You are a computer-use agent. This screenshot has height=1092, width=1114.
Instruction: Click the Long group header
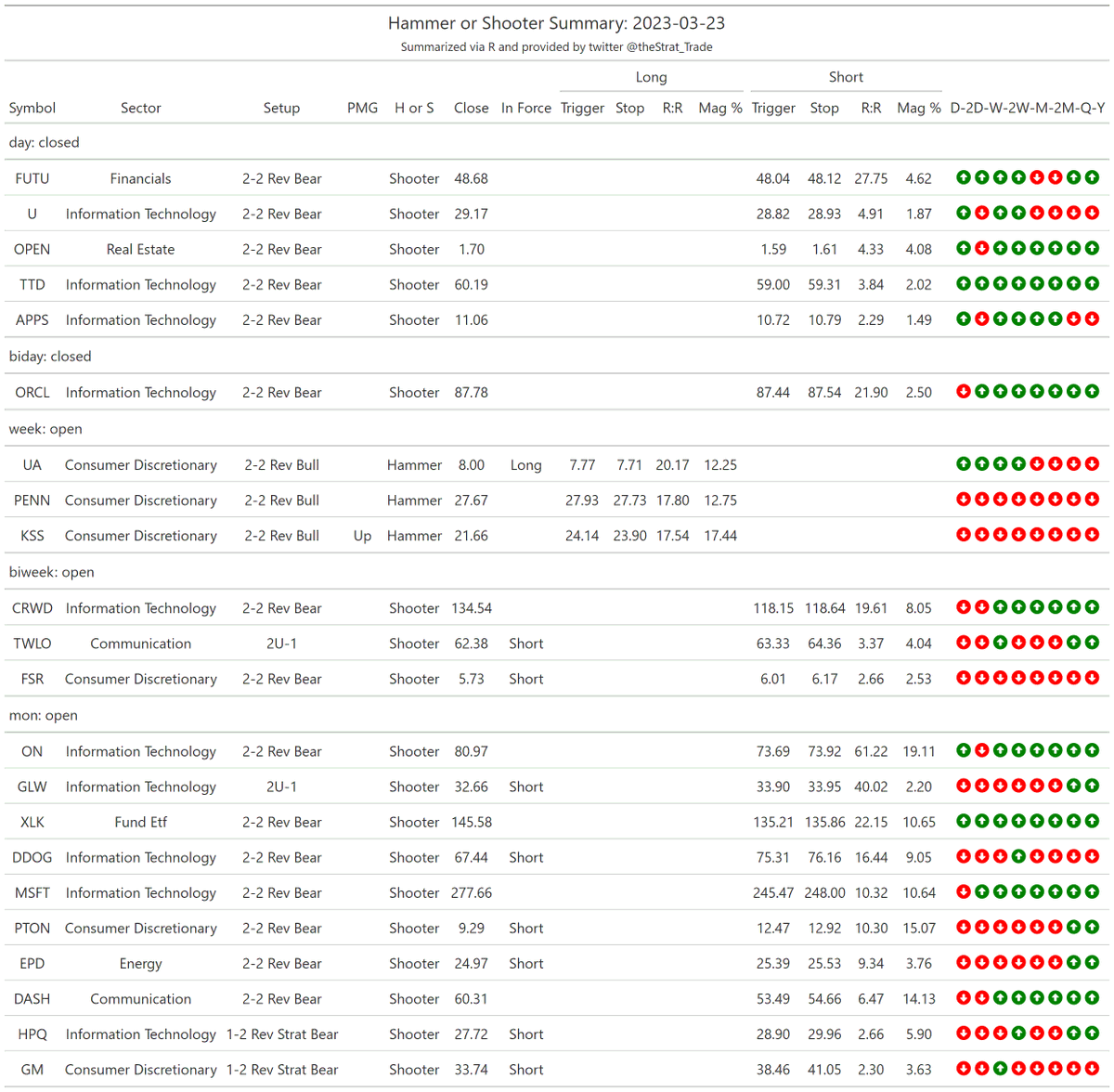(652, 77)
